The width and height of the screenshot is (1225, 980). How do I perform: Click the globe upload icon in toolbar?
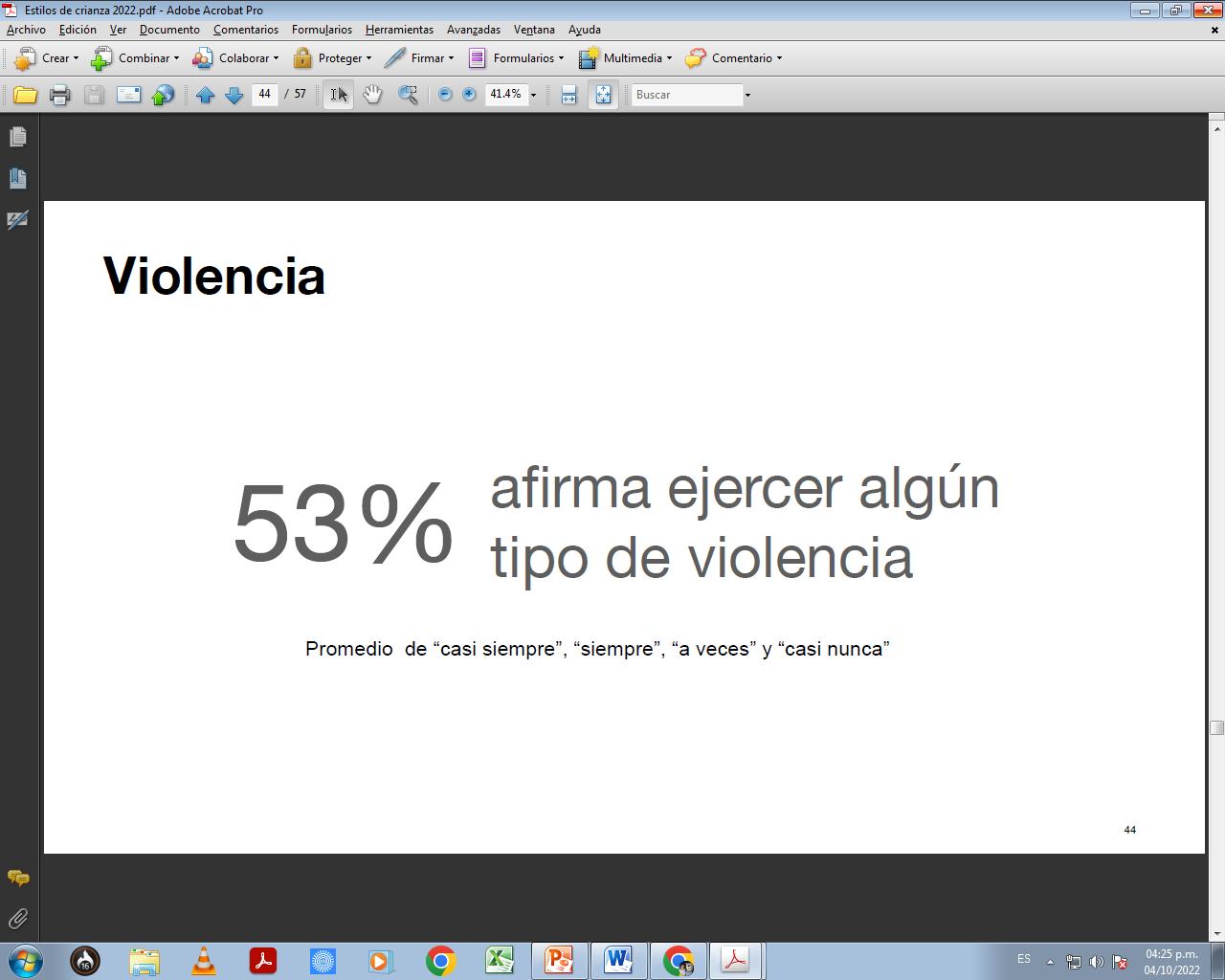pos(164,95)
